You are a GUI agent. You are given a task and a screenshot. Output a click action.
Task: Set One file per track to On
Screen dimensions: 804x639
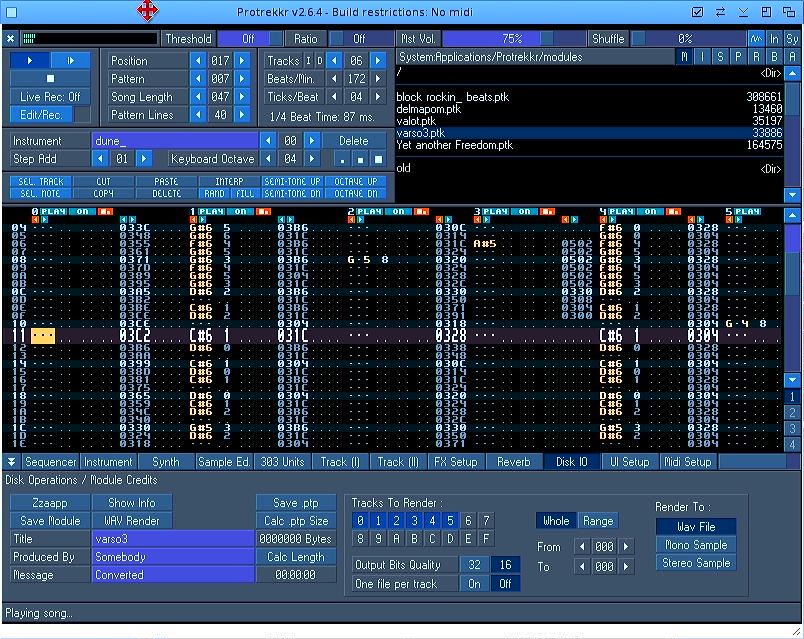[x=474, y=584]
